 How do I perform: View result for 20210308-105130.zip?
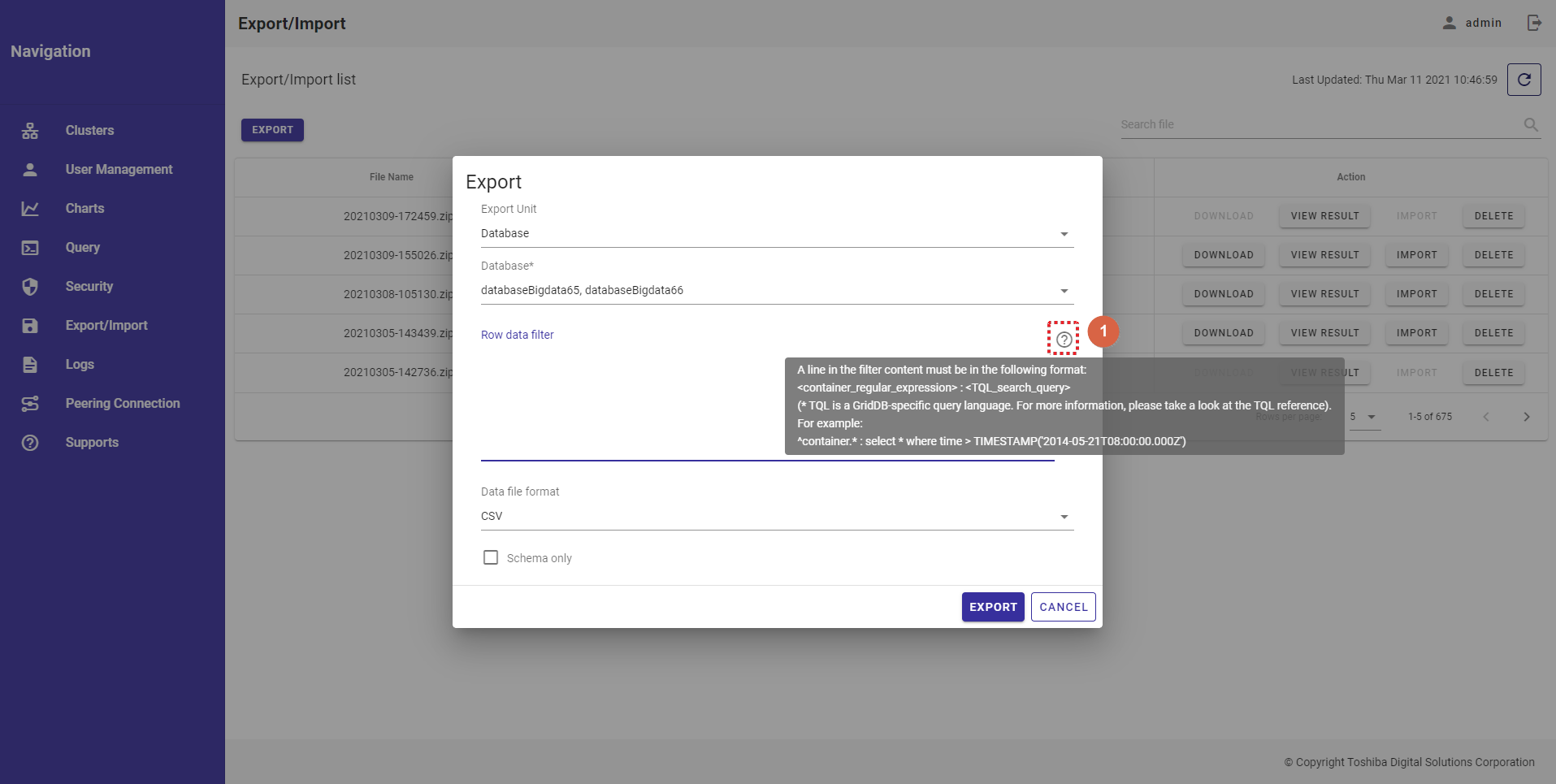1324,294
